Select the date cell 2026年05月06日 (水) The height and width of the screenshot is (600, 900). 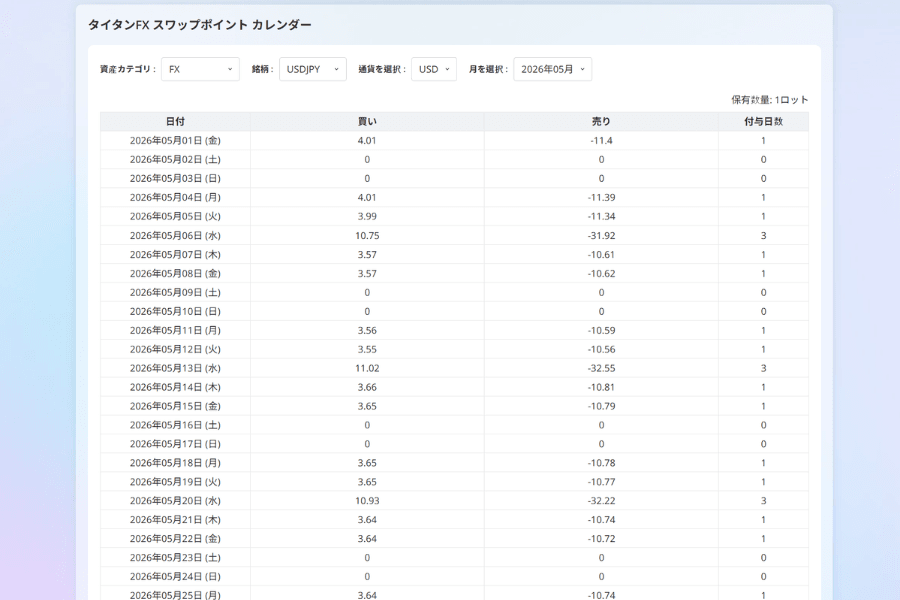175,235
